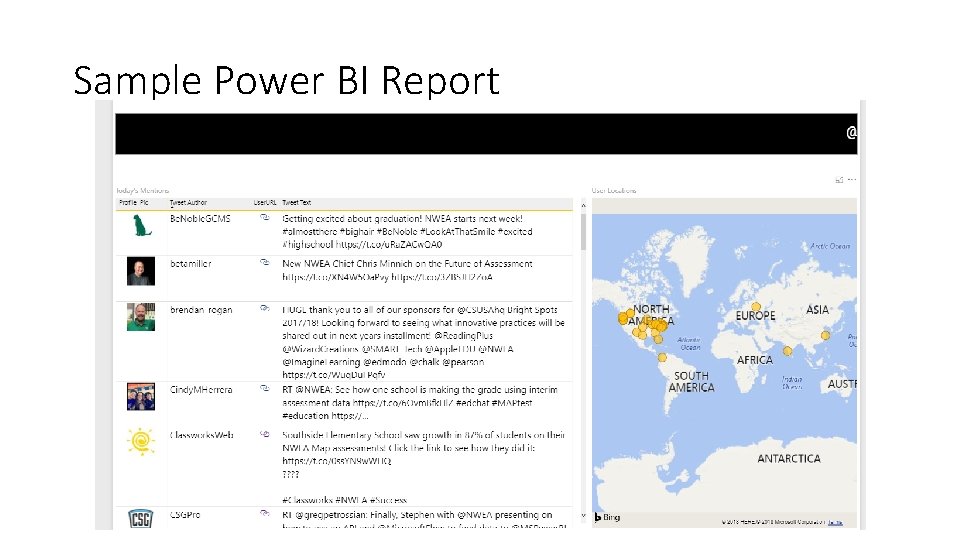Click the ANTARCTICA map label
This screenshot has height=540, width=960.
pos(789,459)
